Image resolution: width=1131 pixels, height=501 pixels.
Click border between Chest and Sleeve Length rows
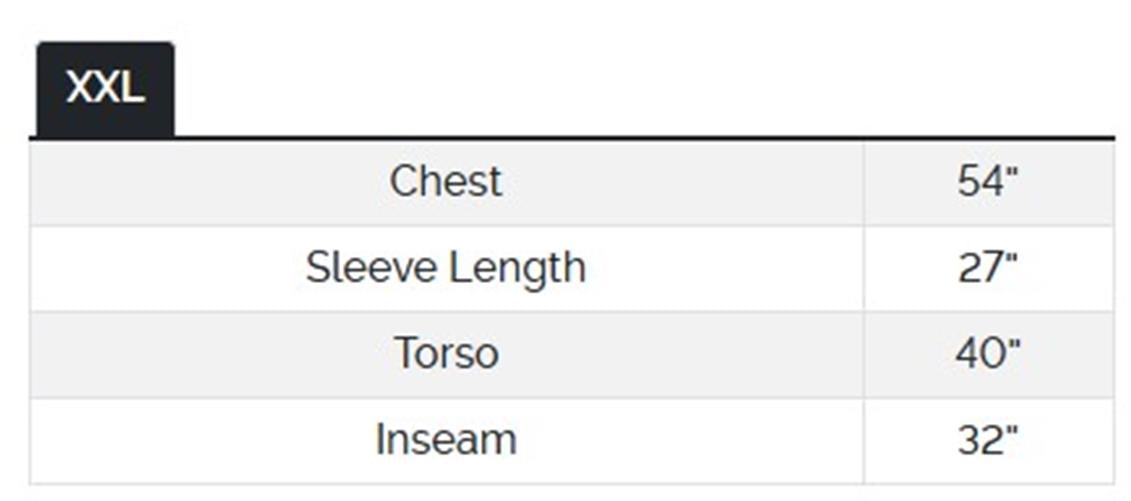(x=446, y=226)
